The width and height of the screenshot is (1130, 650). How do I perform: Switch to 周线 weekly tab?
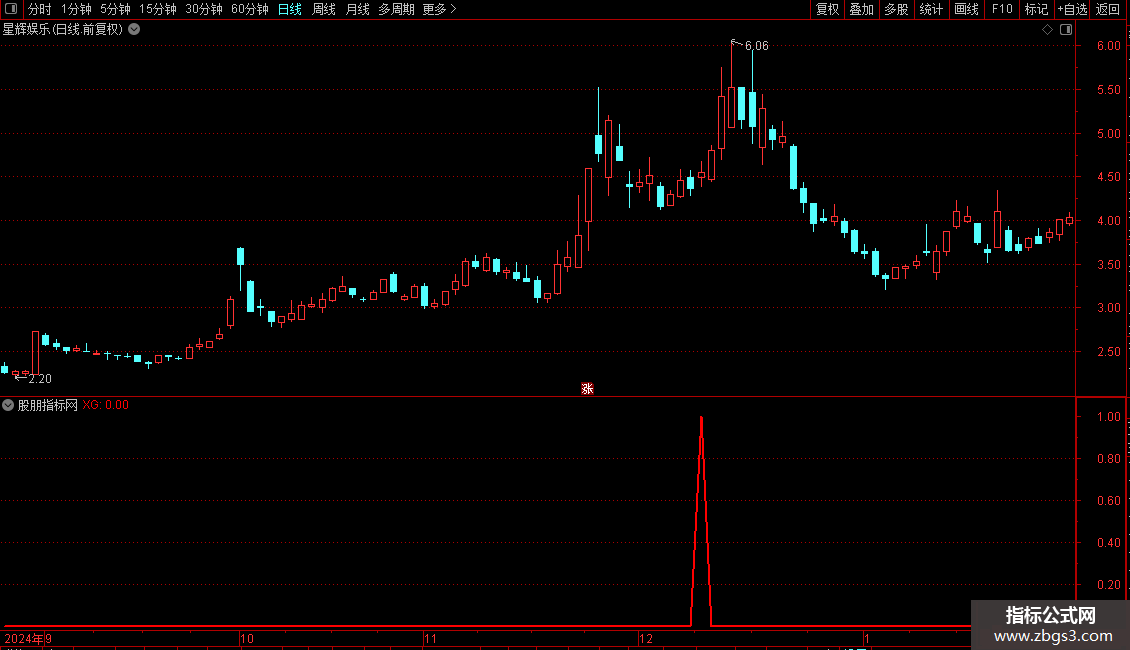(x=324, y=9)
